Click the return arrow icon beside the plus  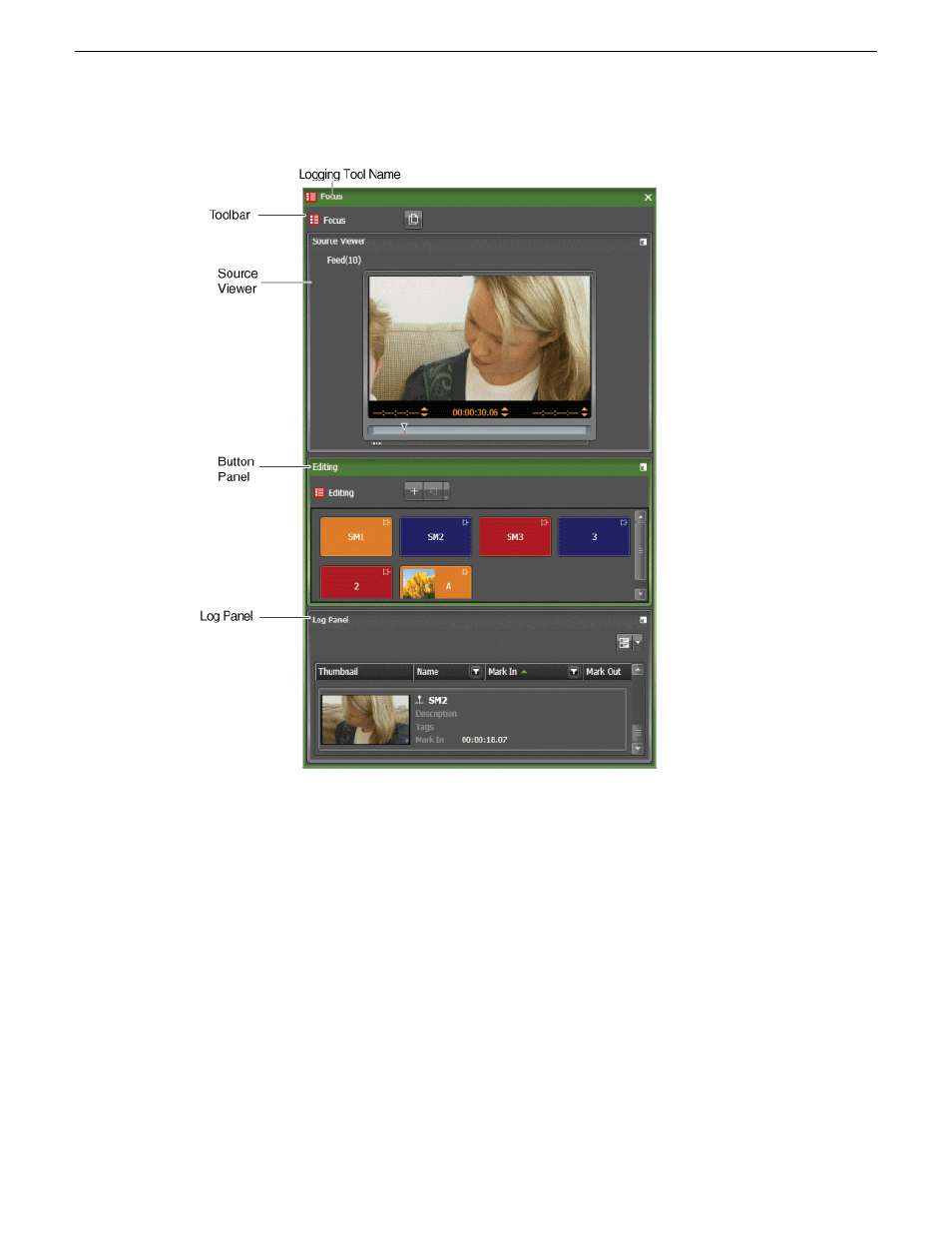434,491
